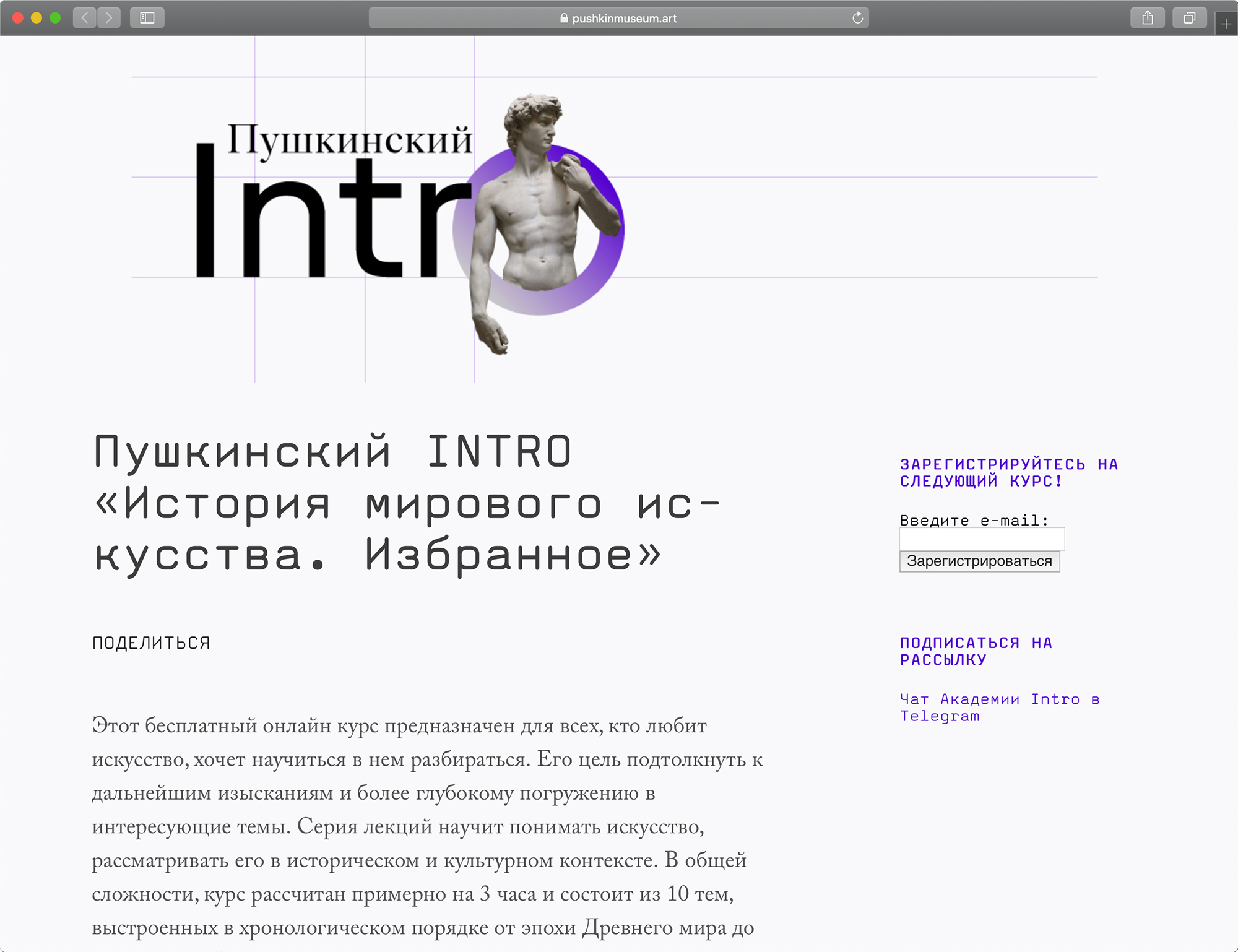This screenshot has height=952, width=1238.
Task: Click the padlock icon in the address bar
Action: pos(564,19)
